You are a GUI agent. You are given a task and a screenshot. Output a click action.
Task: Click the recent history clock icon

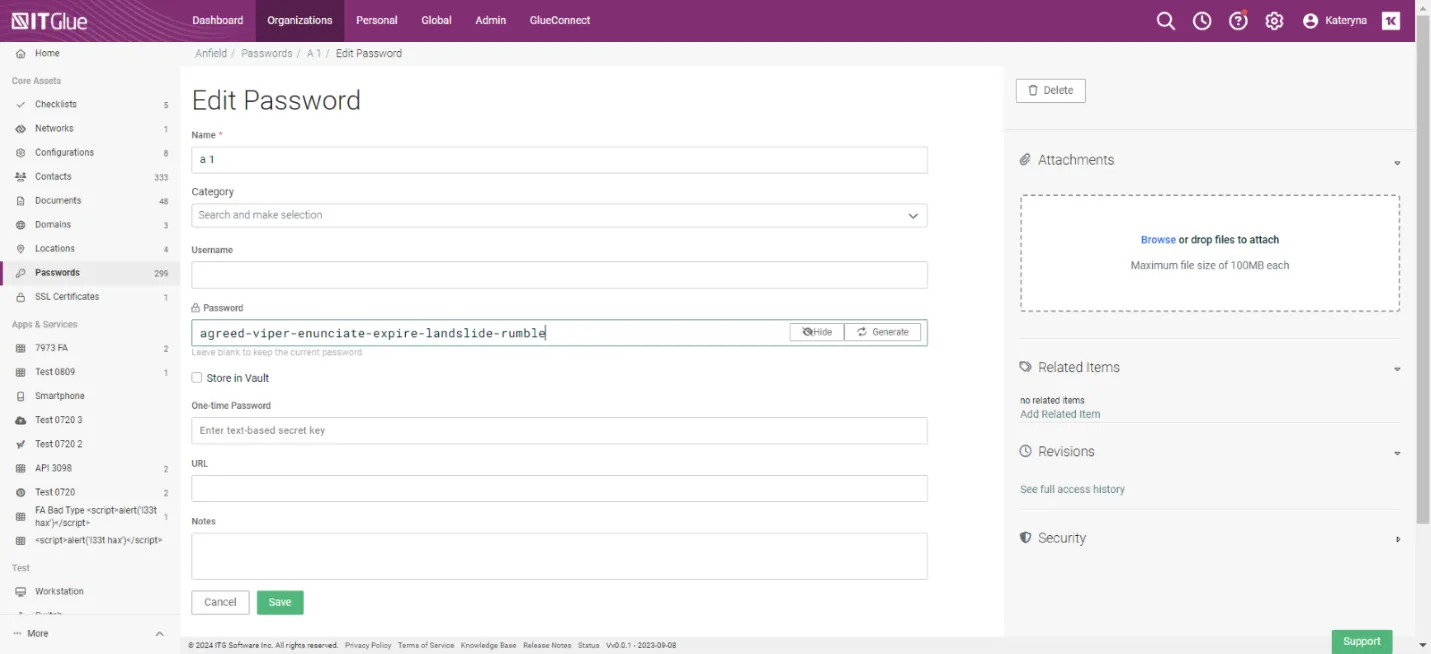pyautogui.click(x=1202, y=21)
